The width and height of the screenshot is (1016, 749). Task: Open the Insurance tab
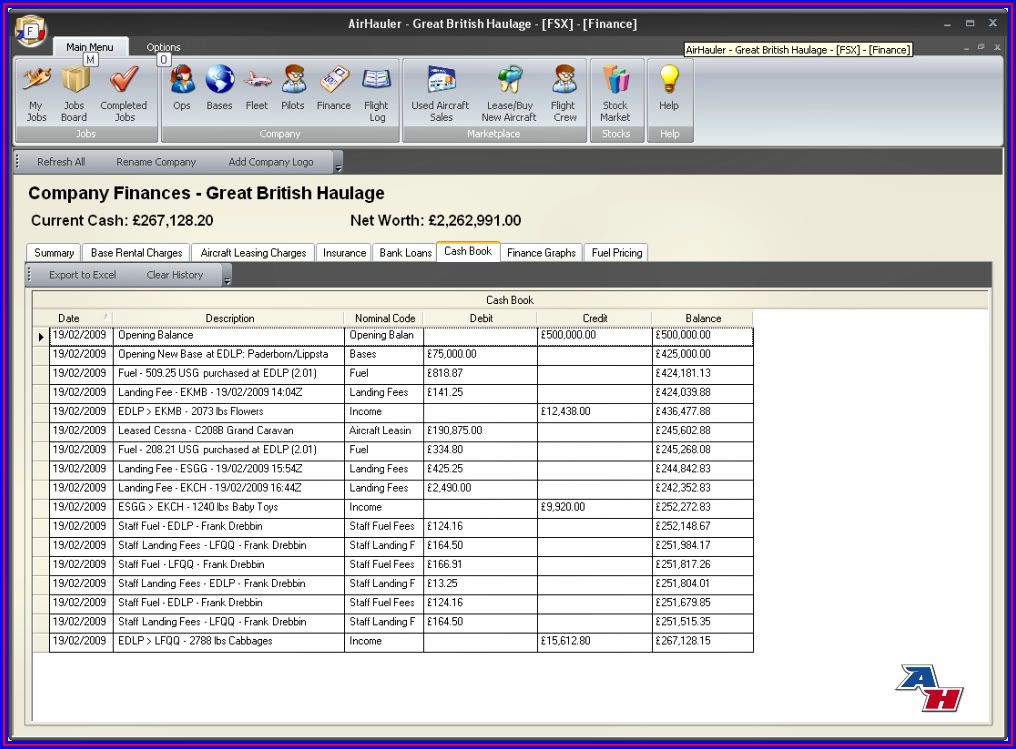(x=344, y=253)
